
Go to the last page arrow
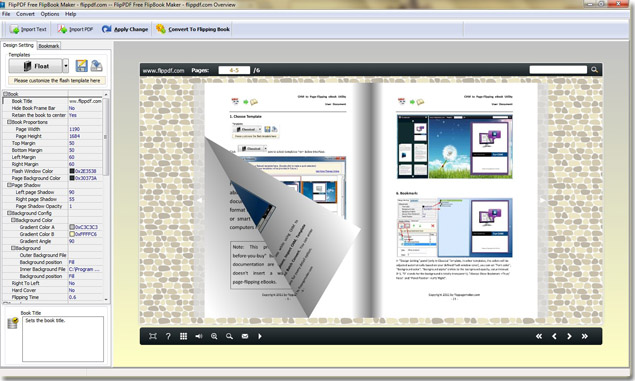click(x=585, y=336)
